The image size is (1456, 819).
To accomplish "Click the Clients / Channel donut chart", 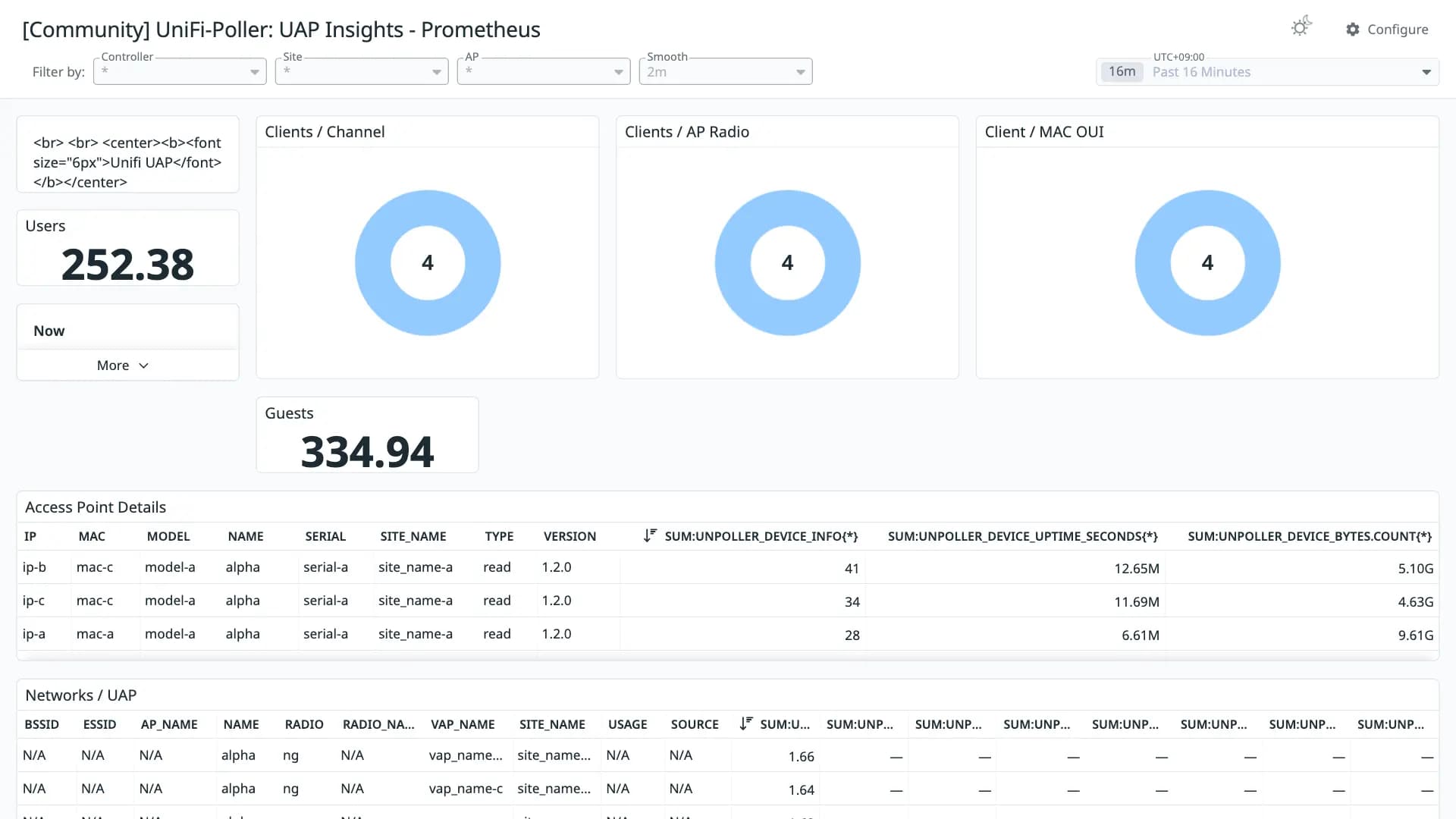I will (428, 262).
